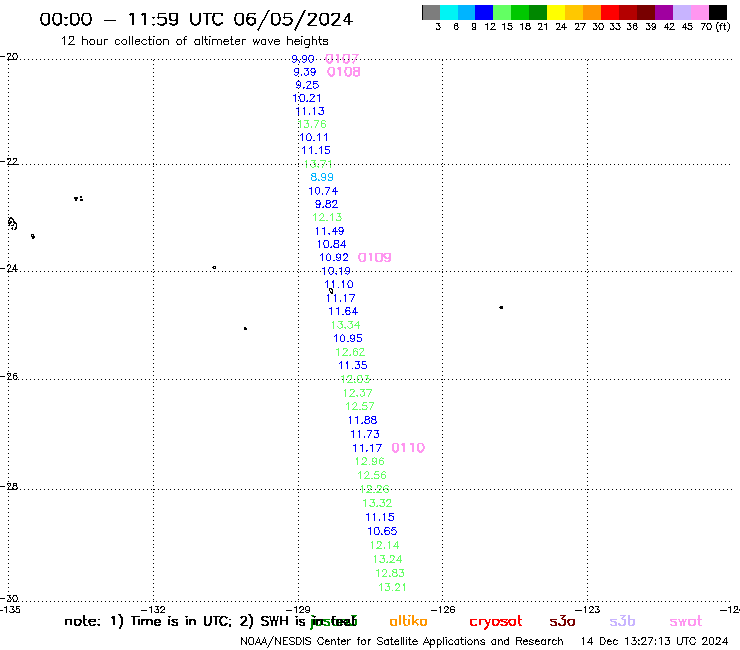Click the 'cryosat' satellite label

[496, 622]
